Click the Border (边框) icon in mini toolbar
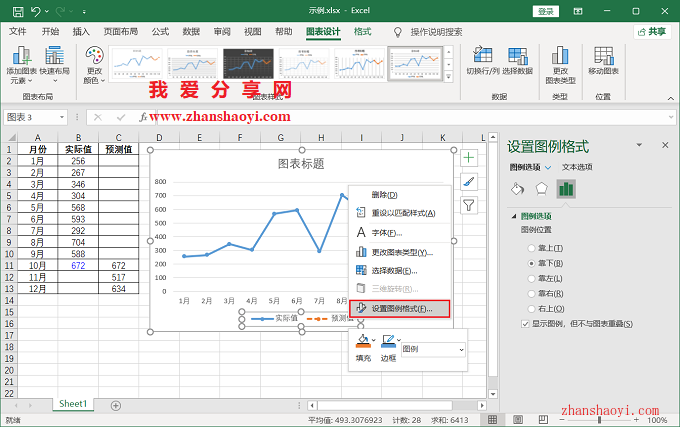This screenshot has width=680, height=427. point(388,342)
